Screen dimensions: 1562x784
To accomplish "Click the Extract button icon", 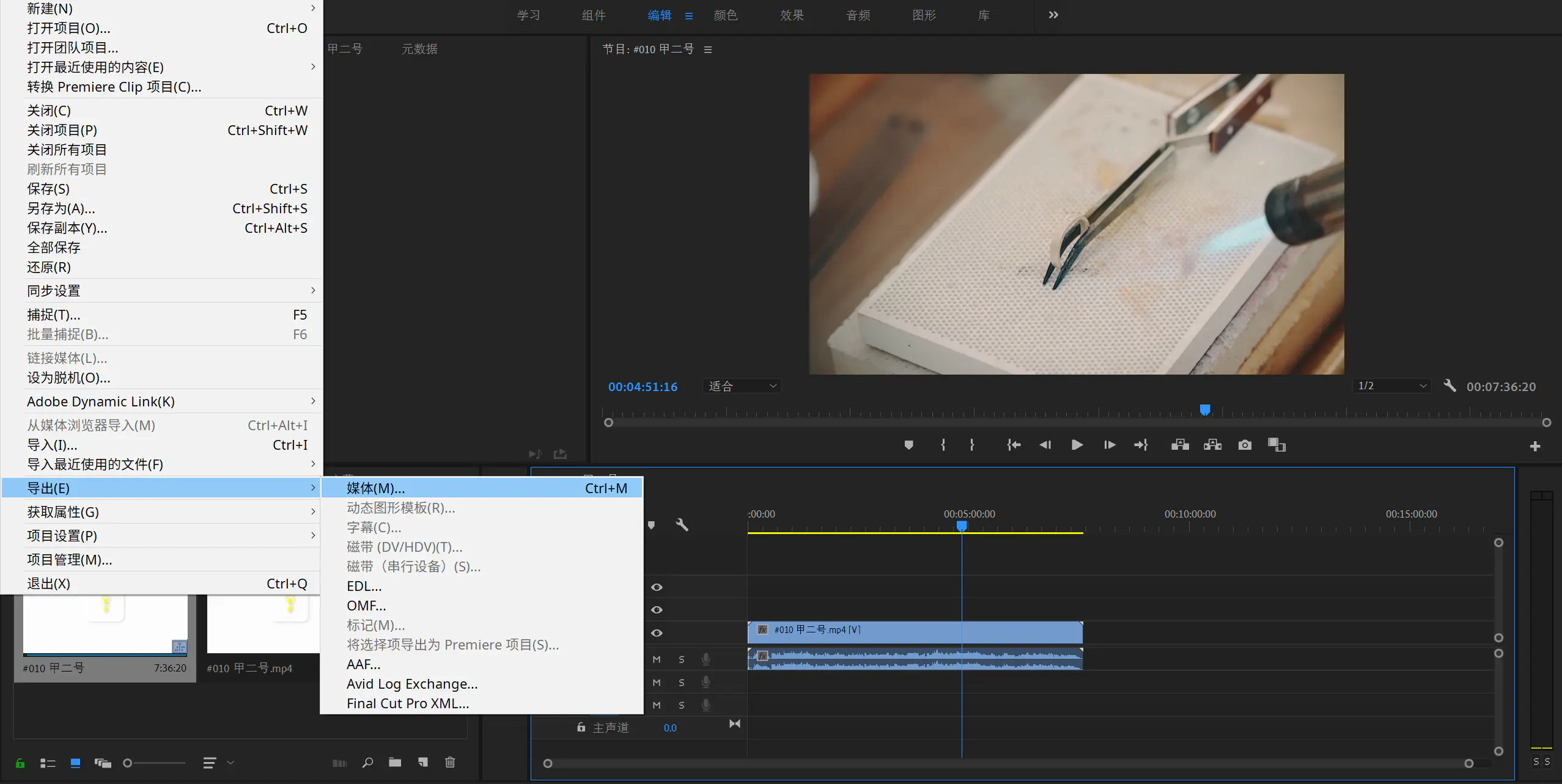I will [x=1212, y=445].
